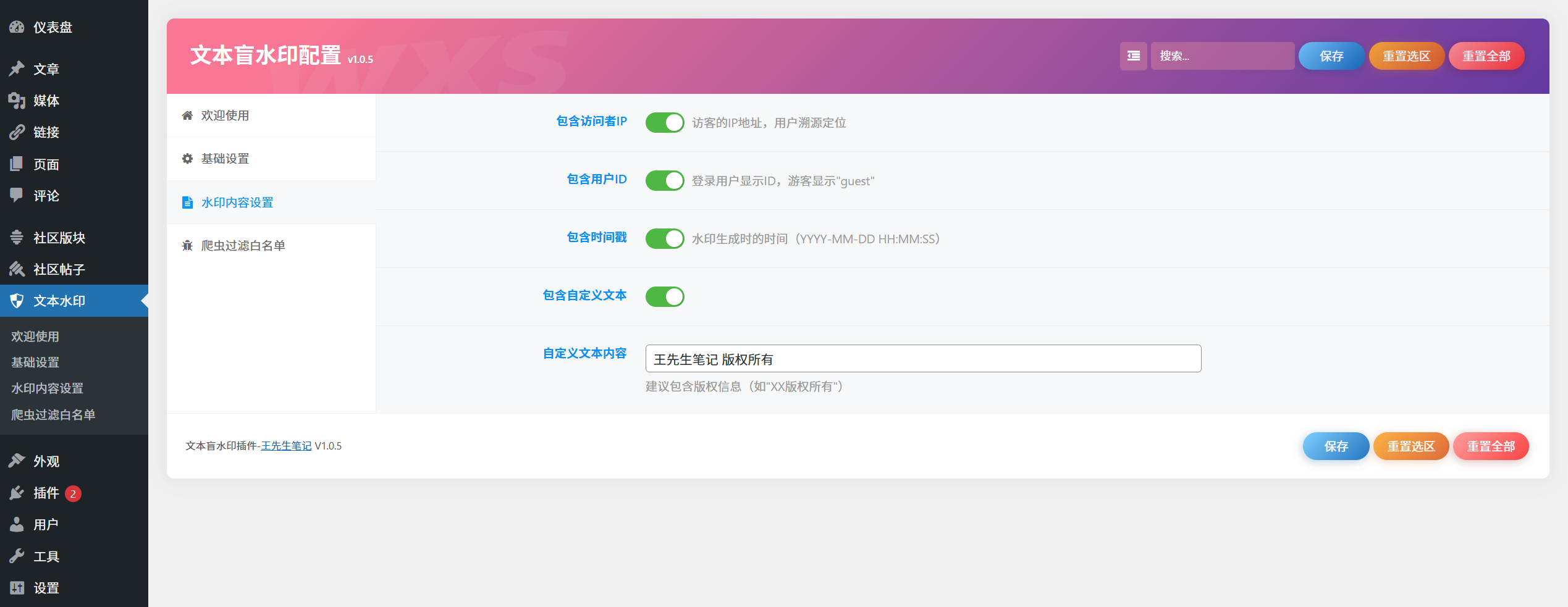Click the shield icon for text watermark
The height and width of the screenshot is (607, 1568).
pyautogui.click(x=17, y=301)
